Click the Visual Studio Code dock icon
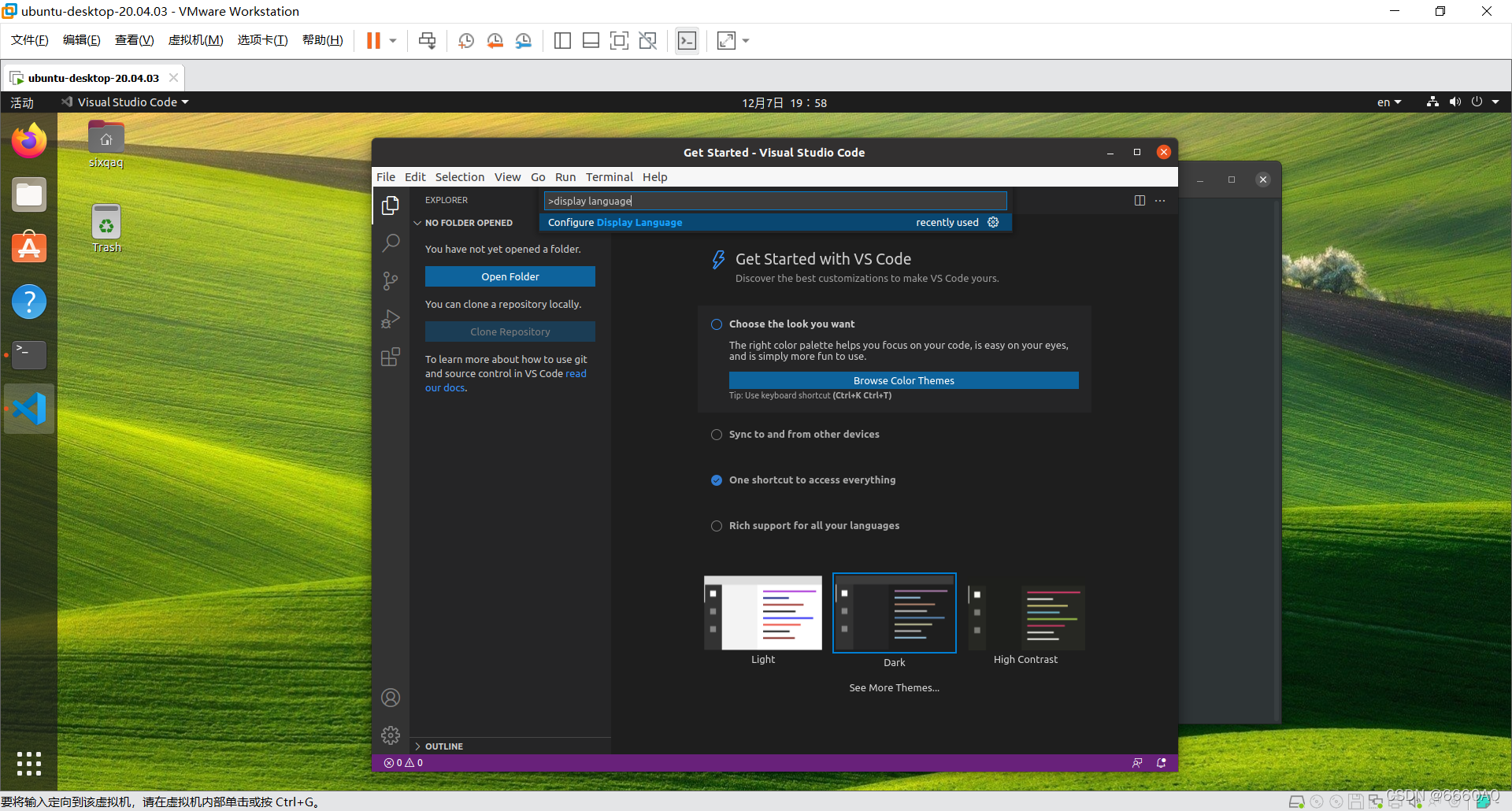Screen dimensions: 1512x811 coord(29,409)
